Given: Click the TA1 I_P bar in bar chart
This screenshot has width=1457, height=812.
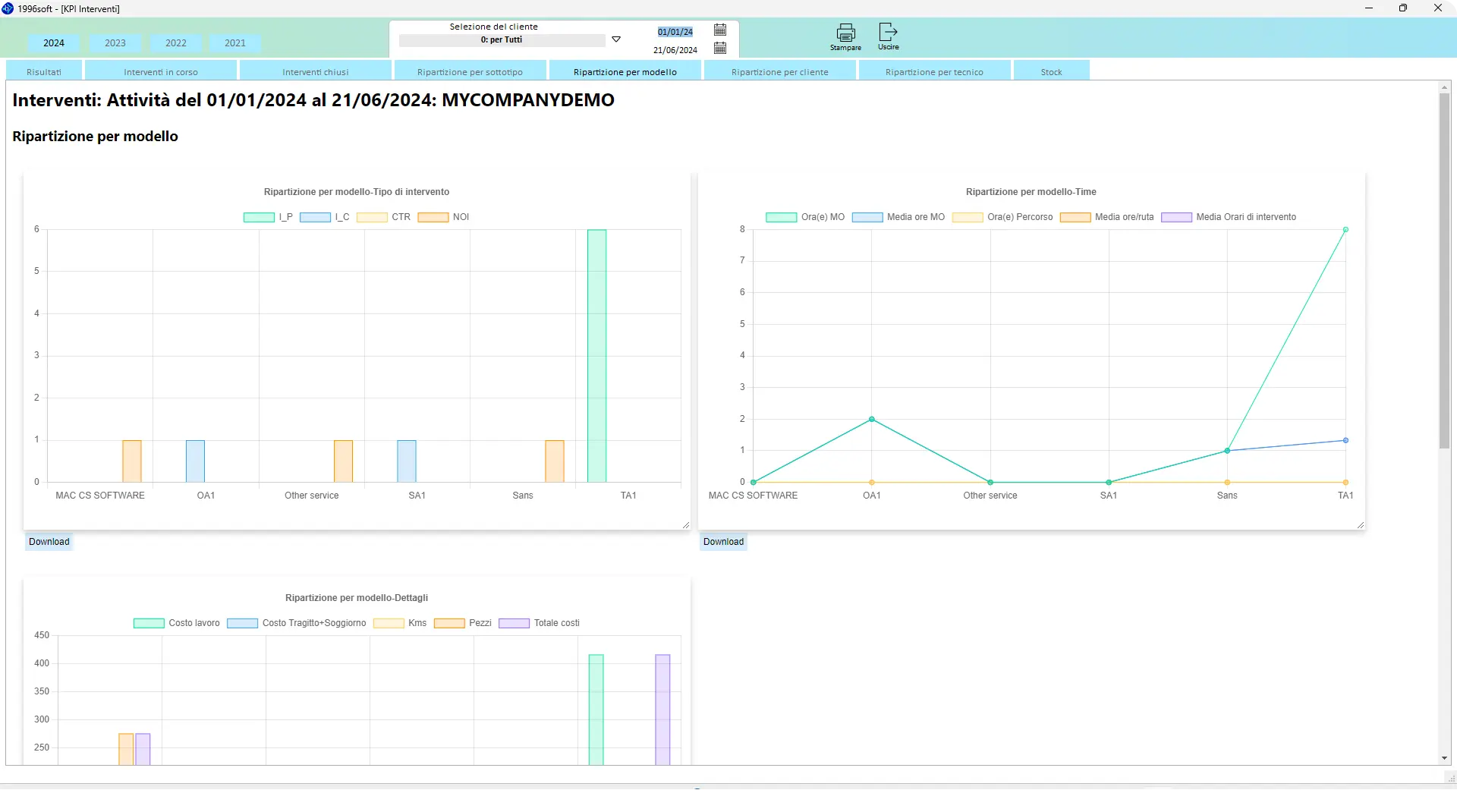Looking at the screenshot, I should pyautogui.click(x=596, y=355).
